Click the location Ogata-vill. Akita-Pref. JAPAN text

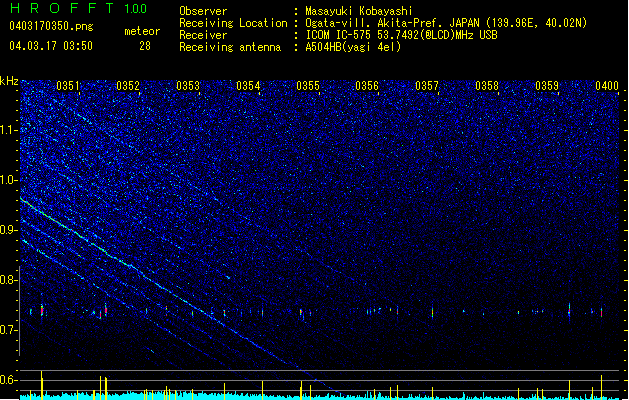(x=392, y=23)
